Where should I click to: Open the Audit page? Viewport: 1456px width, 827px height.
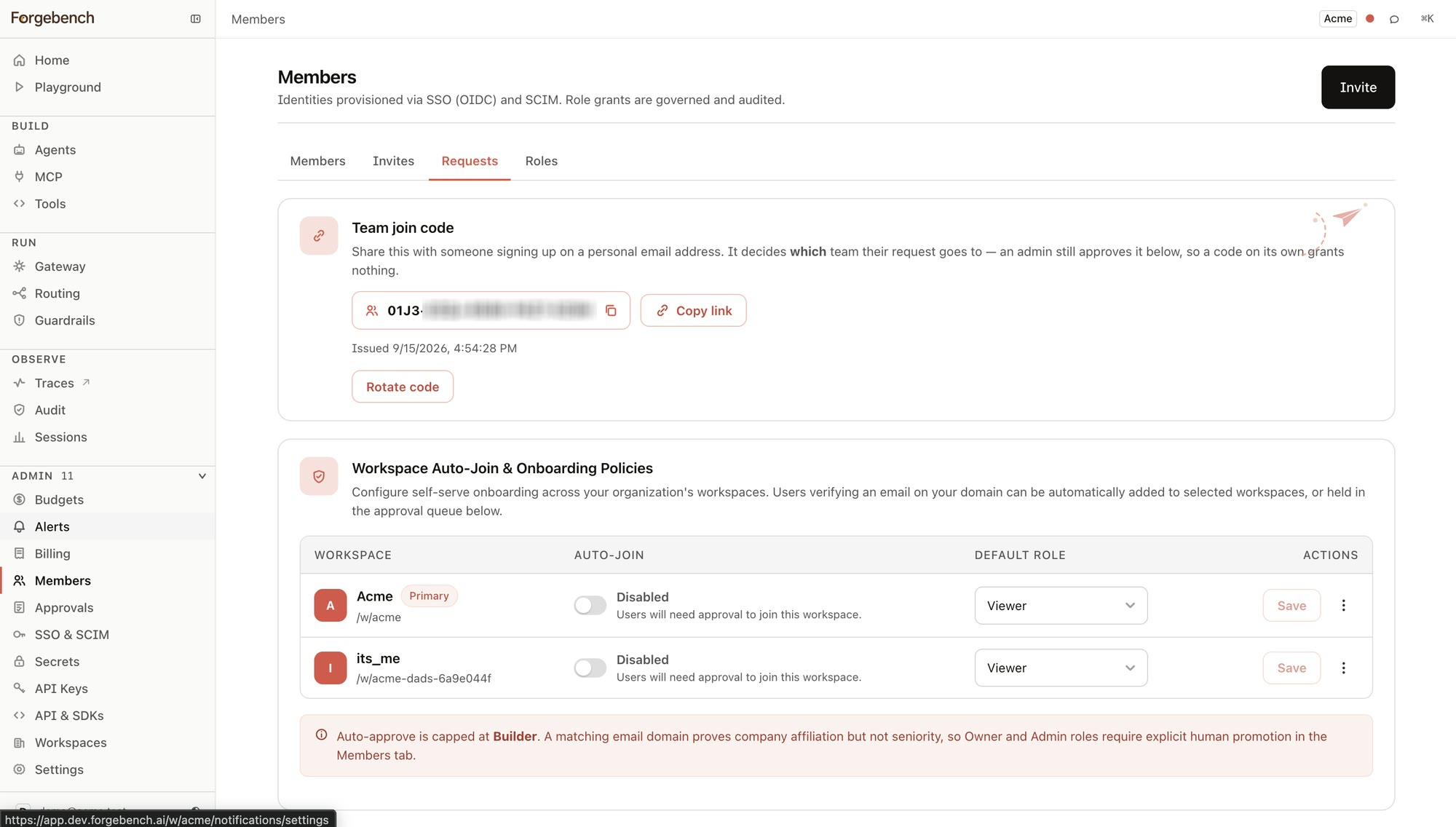[108, 410]
